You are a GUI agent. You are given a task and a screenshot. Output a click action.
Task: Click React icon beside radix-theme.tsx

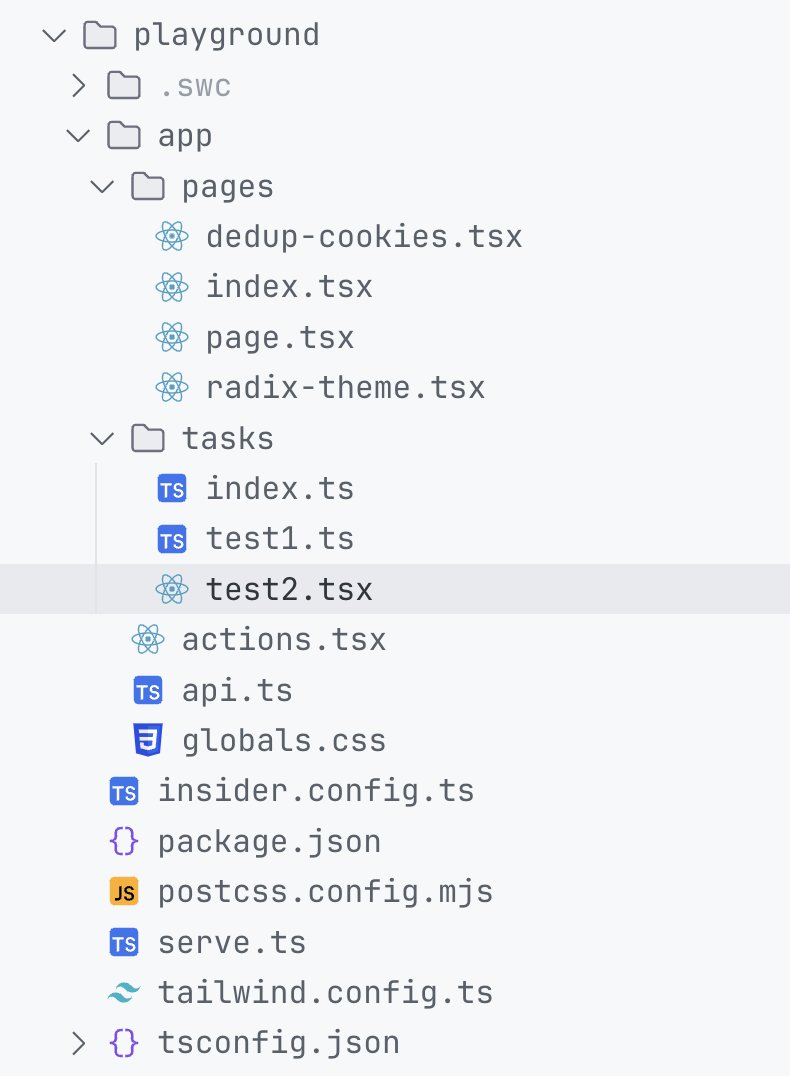pos(172,388)
